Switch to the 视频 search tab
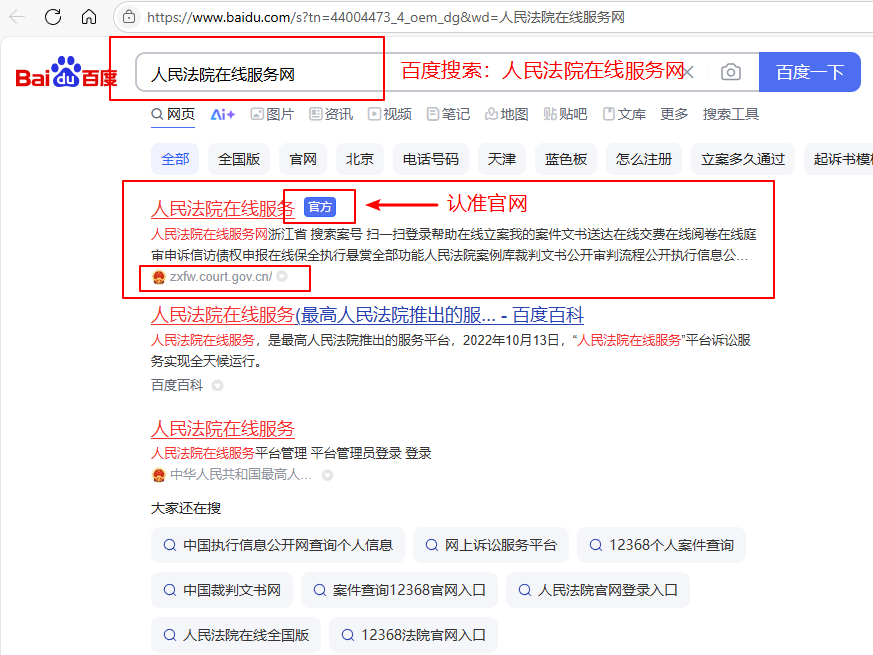Screen dimensions: 873x655 point(390,114)
